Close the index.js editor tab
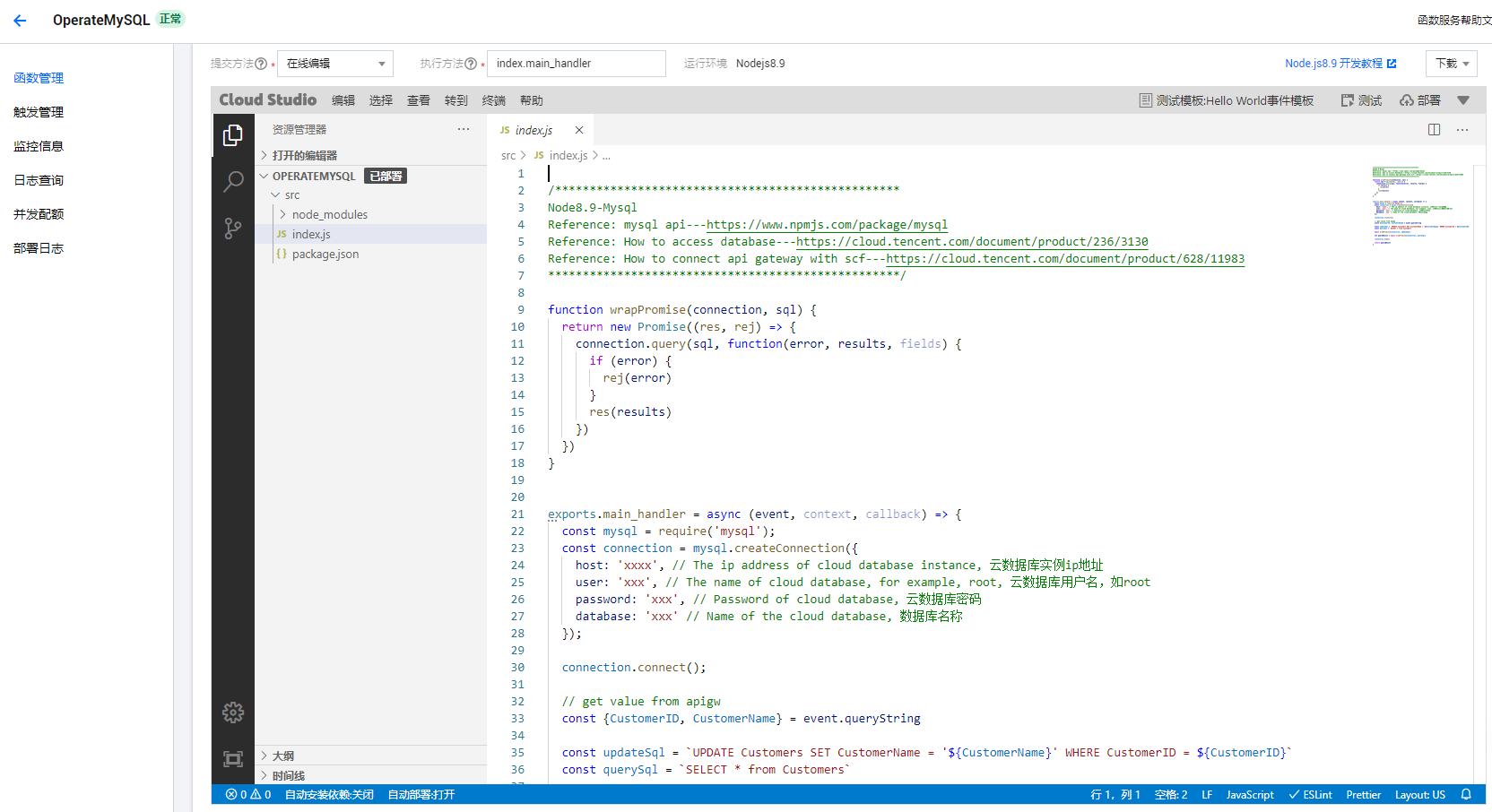 [579, 130]
